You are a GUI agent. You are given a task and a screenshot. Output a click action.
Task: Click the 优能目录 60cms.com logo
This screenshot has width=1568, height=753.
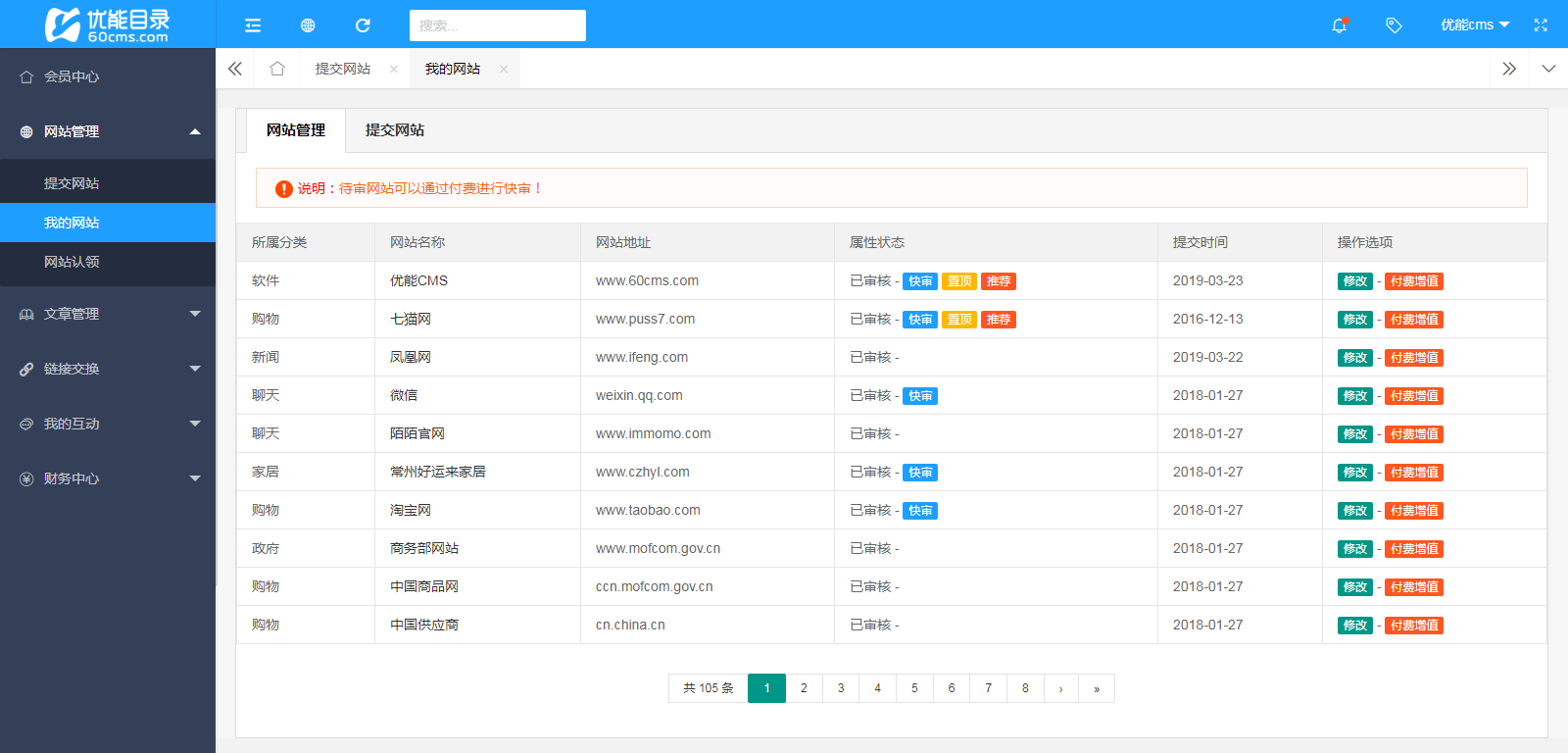[x=108, y=25]
